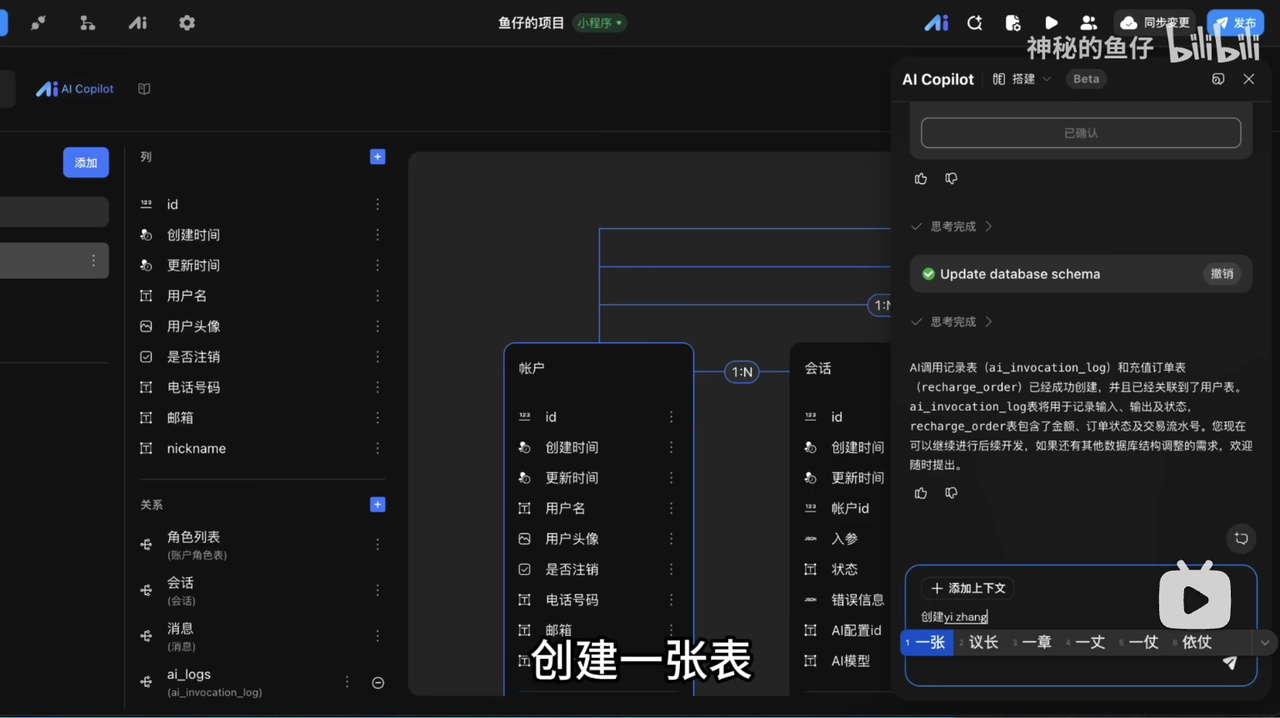Open the collaborators people icon
1280x718 pixels.
pos(1088,23)
